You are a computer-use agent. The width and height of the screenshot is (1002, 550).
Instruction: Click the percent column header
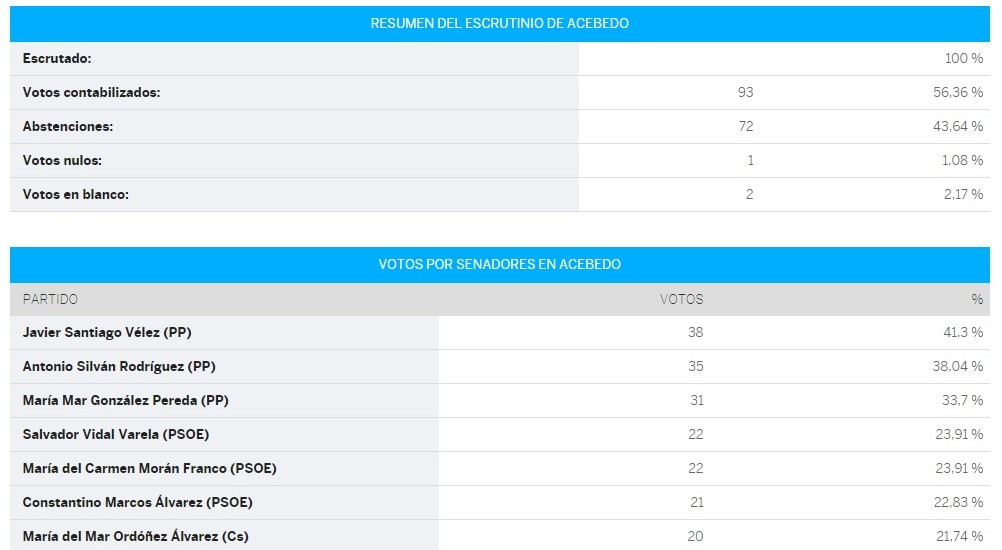(x=977, y=300)
